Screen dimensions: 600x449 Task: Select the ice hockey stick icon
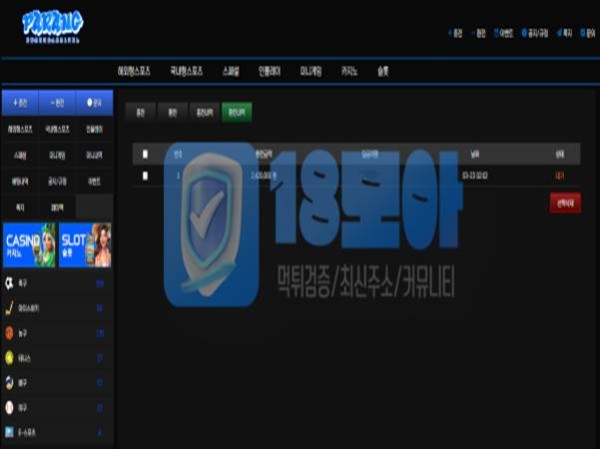[9, 308]
